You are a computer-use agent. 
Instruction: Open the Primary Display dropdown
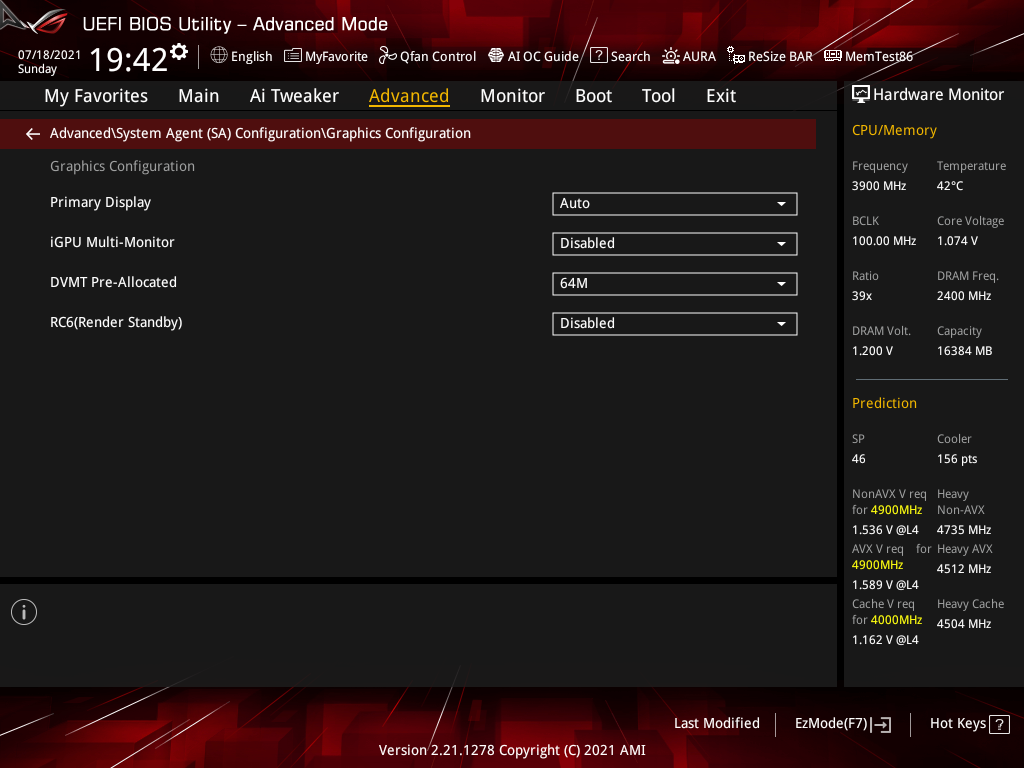point(674,203)
